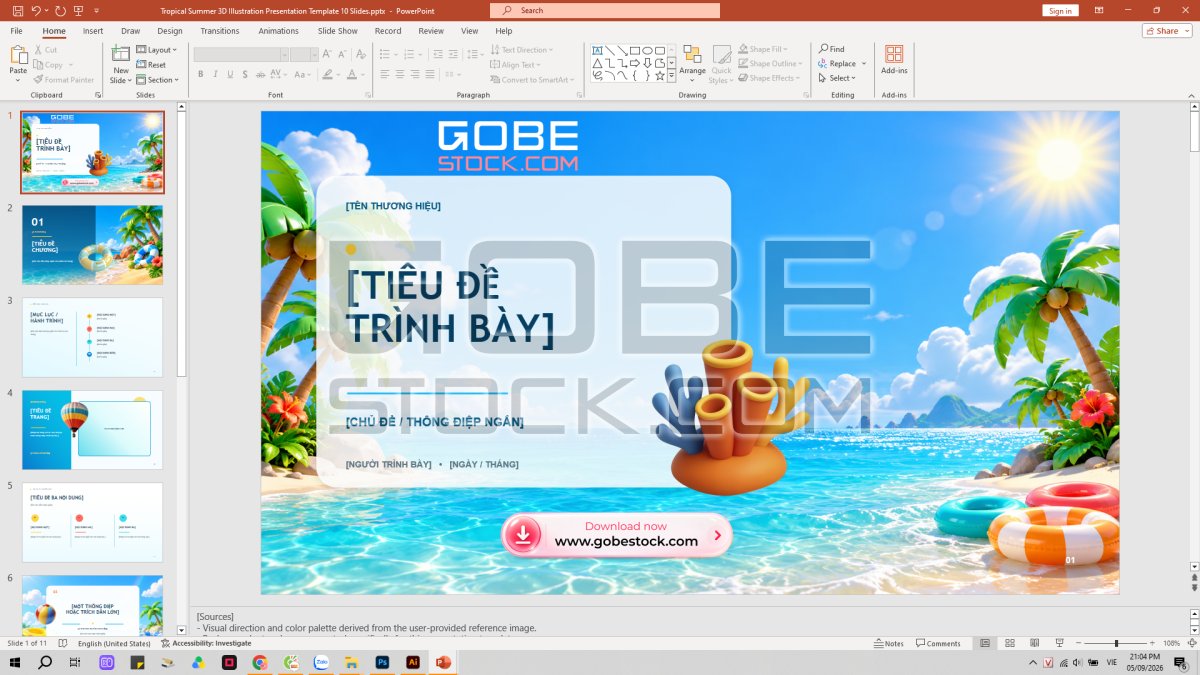Image resolution: width=1200 pixels, height=675 pixels.
Task: Toggle the Notes pane
Action: tap(888, 643)
